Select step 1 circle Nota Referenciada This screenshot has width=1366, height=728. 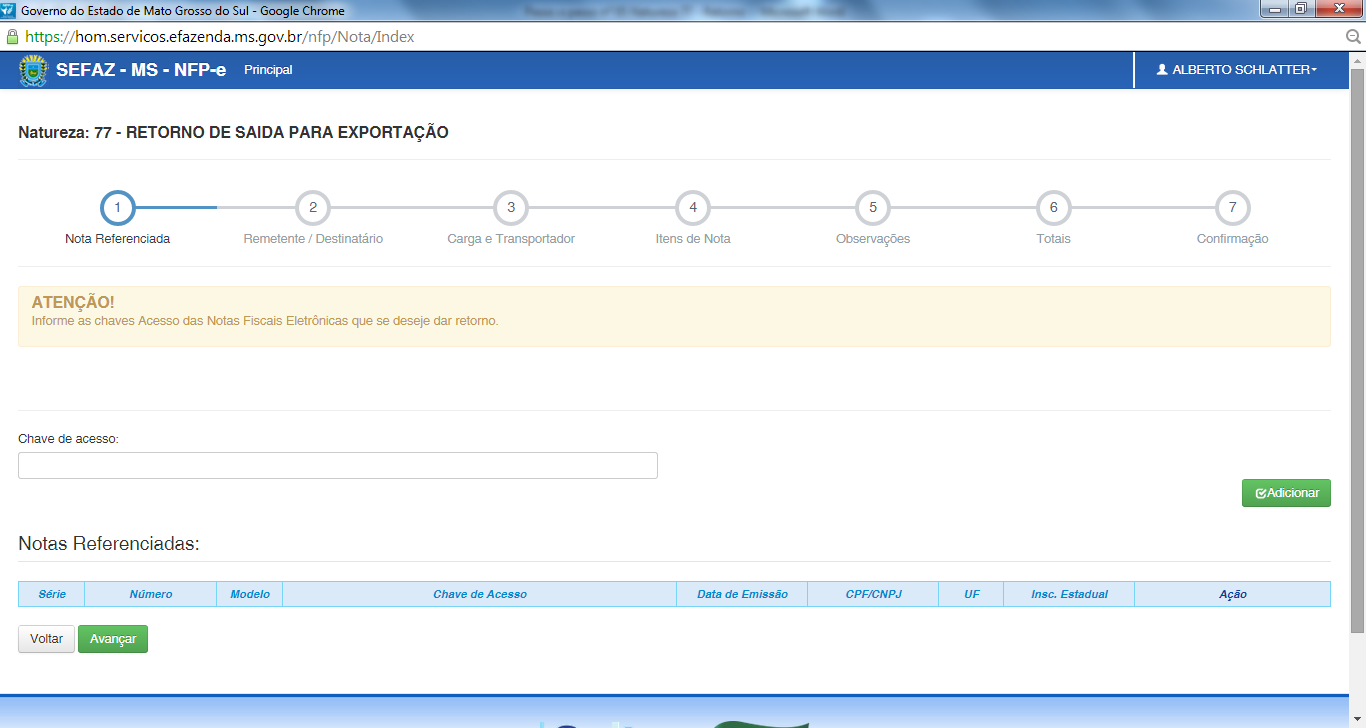pyautogui.click(x=117, y=208)
